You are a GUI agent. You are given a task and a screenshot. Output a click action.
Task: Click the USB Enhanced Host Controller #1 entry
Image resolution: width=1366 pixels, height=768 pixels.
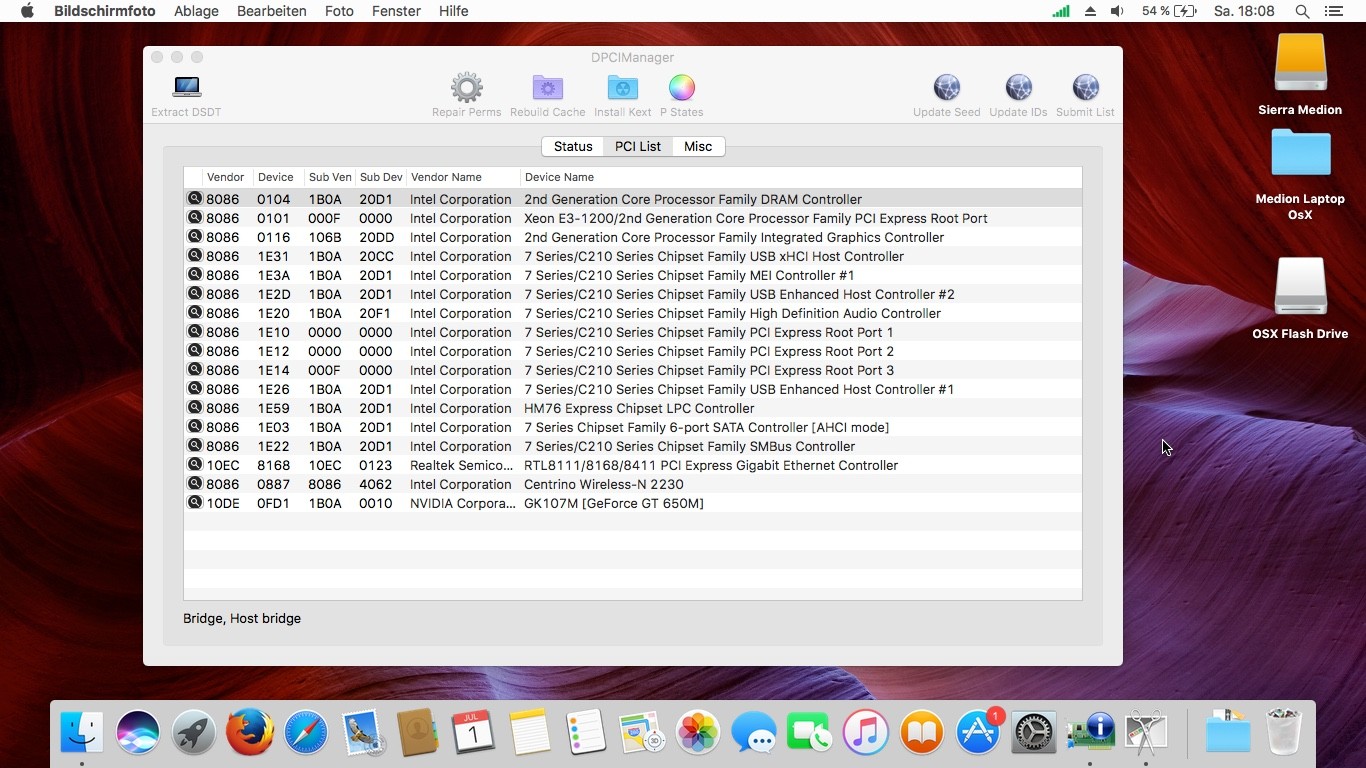pyautogui.click(x=739, y=389)
